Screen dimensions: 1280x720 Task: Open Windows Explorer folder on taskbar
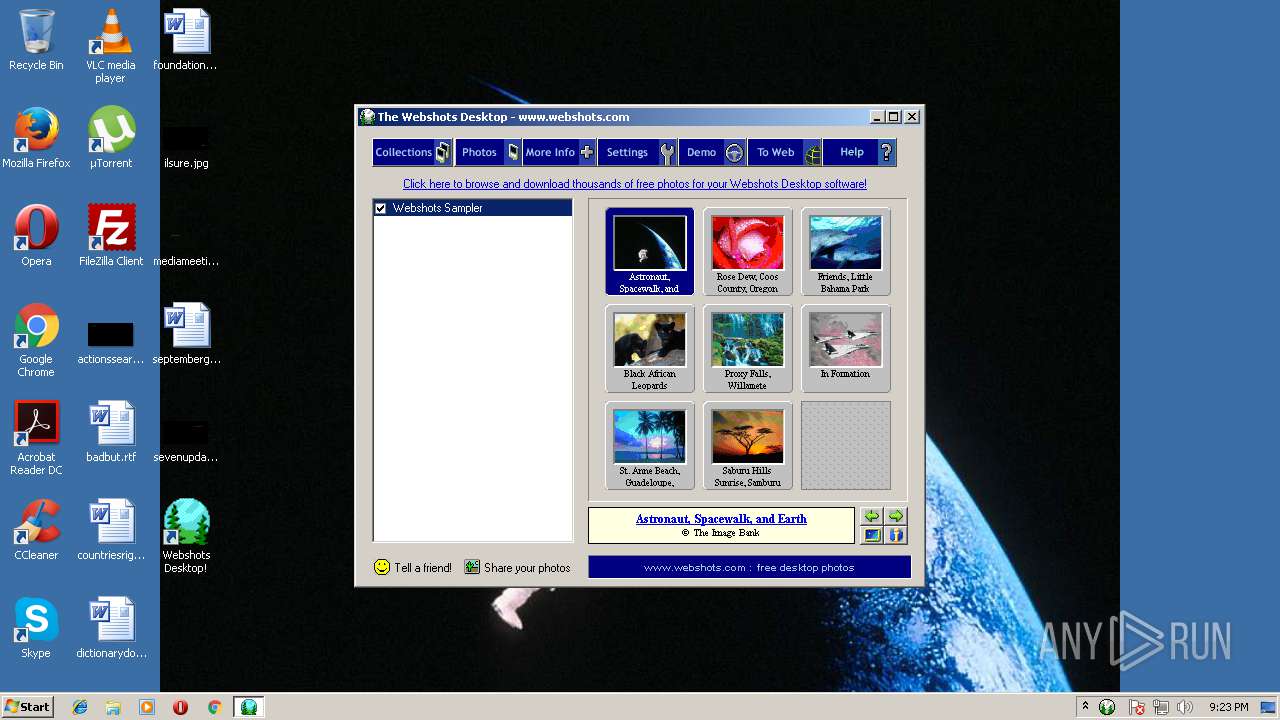pyautogui.click(x=113, y=707)
